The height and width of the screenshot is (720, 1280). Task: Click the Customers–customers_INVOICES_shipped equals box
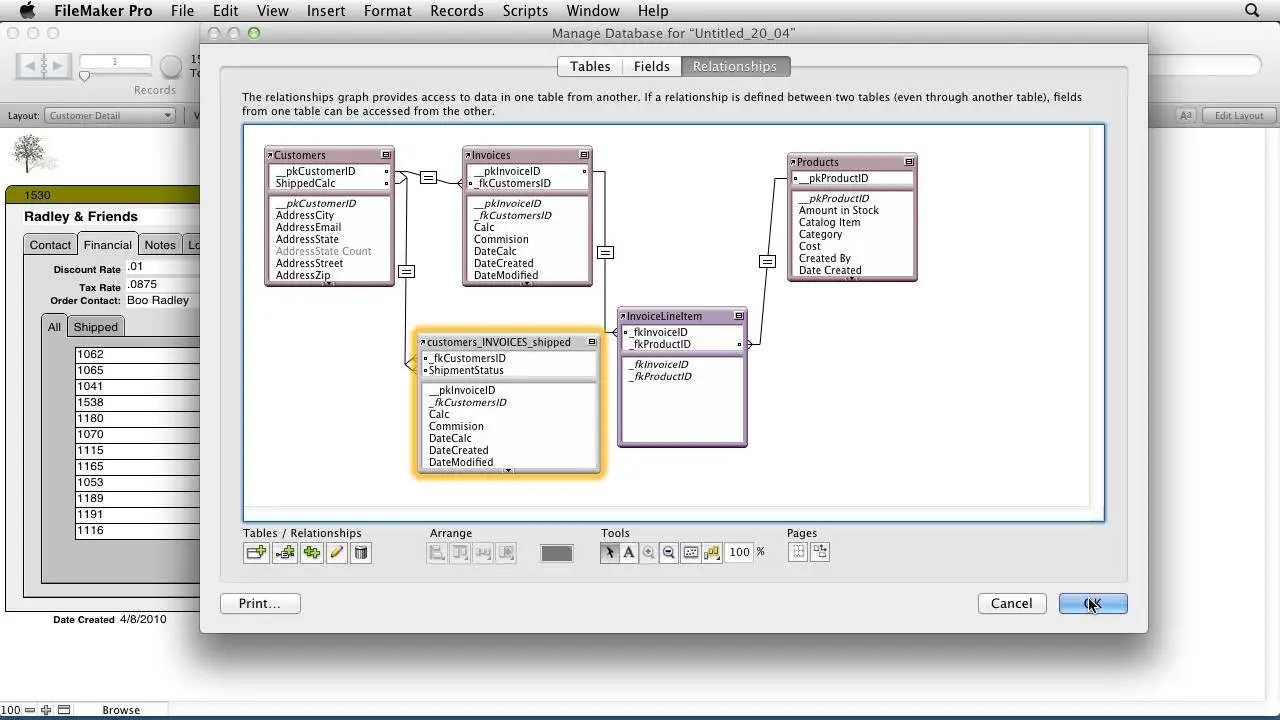[406, 271]
